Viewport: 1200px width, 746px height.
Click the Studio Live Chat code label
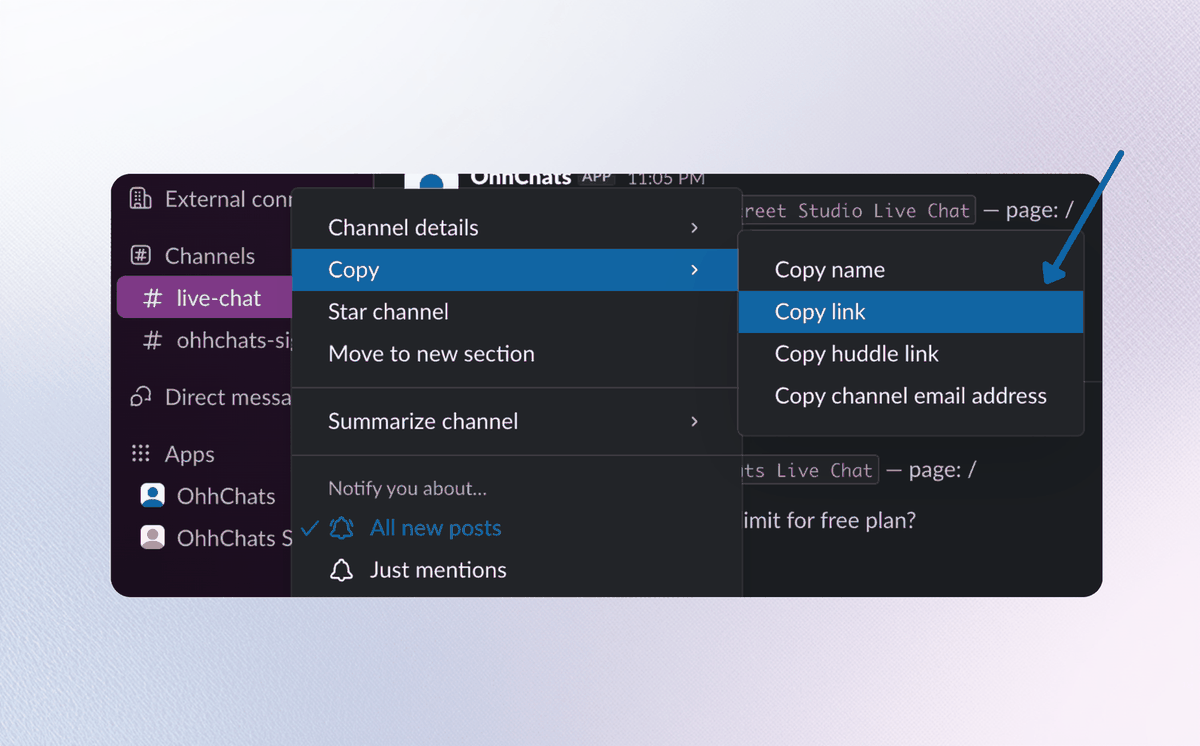pyautogui.click(x=857, y=211)
